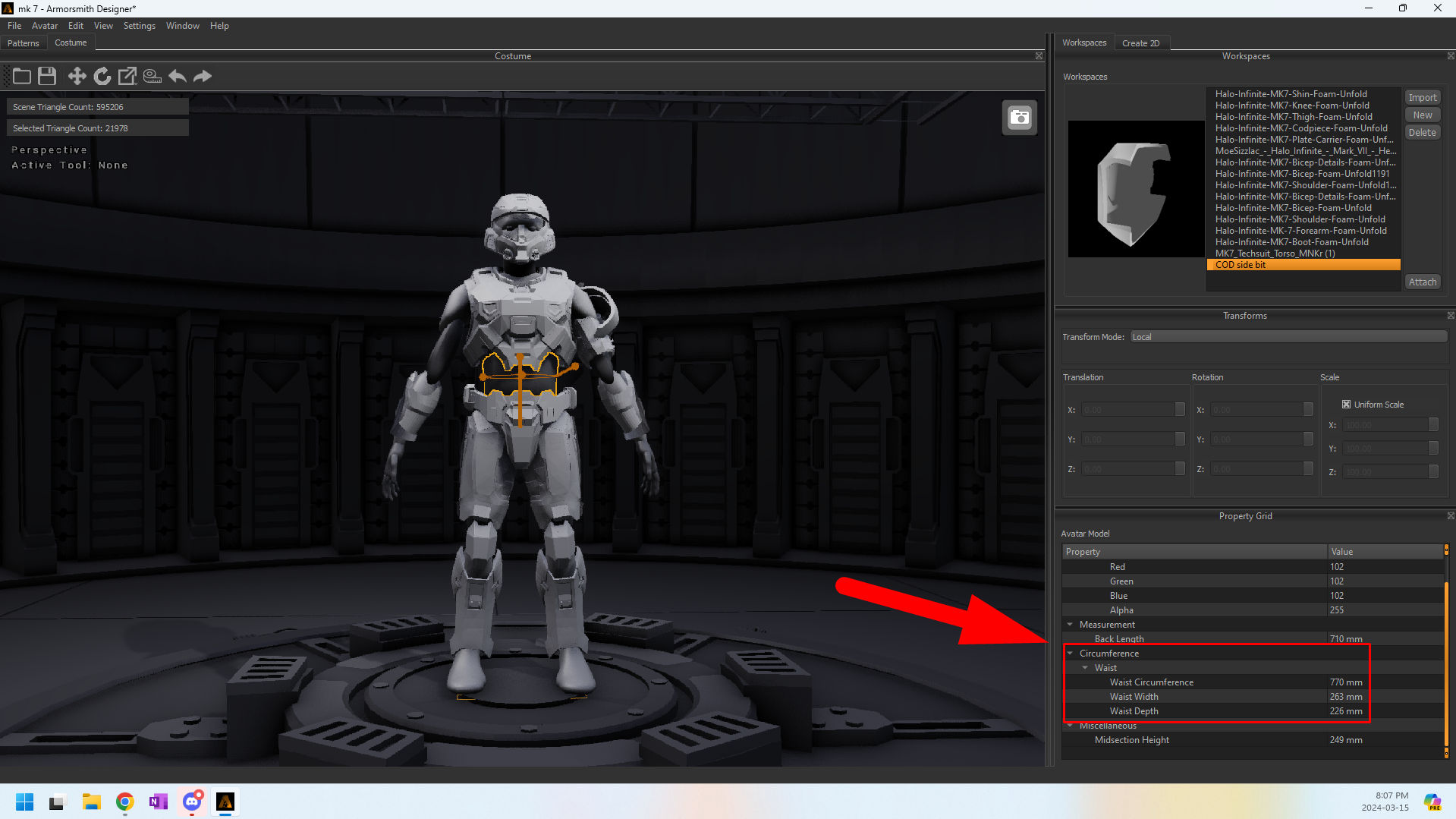
Task: Collapse the Measurement group
Action: point(1071,625)
